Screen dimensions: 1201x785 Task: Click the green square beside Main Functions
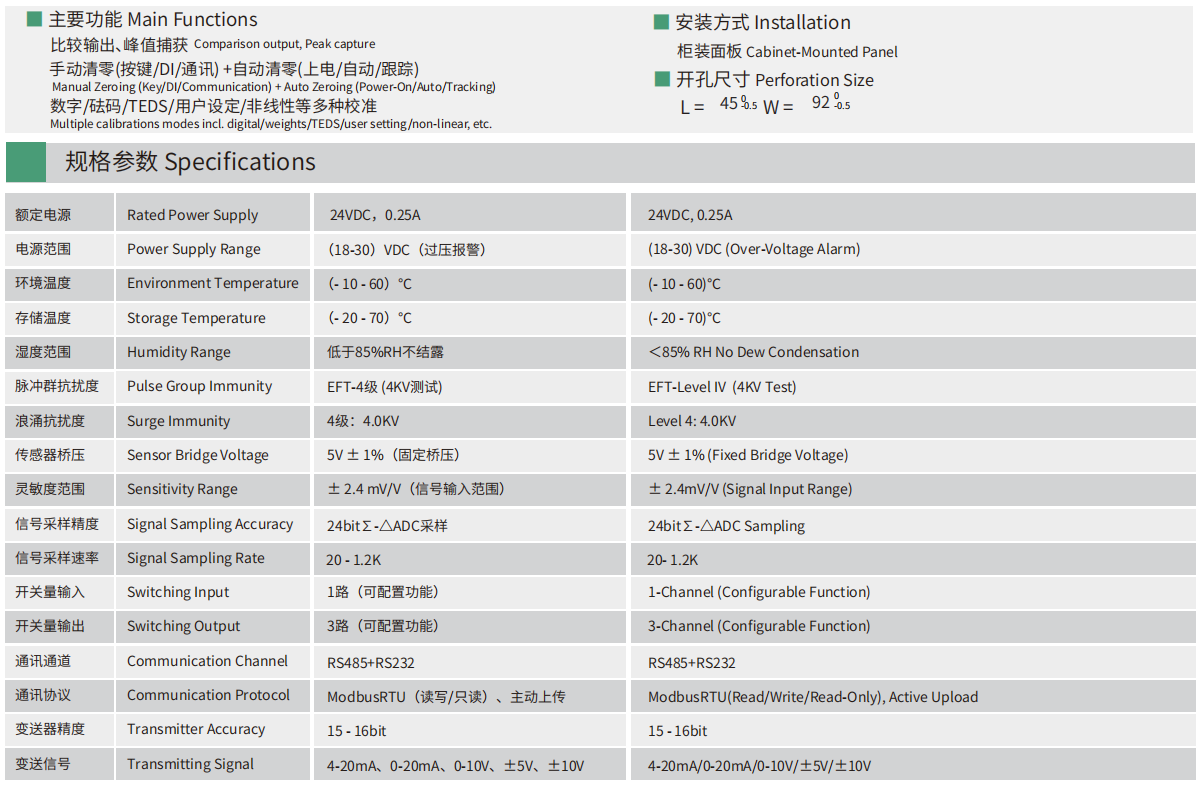coord(34,19)
